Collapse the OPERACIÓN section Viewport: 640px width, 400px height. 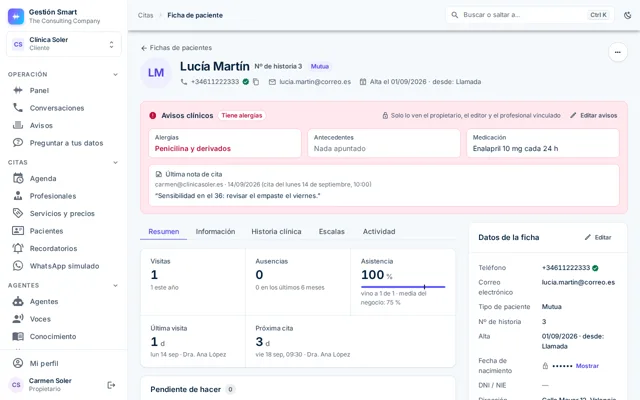[116, 74]
